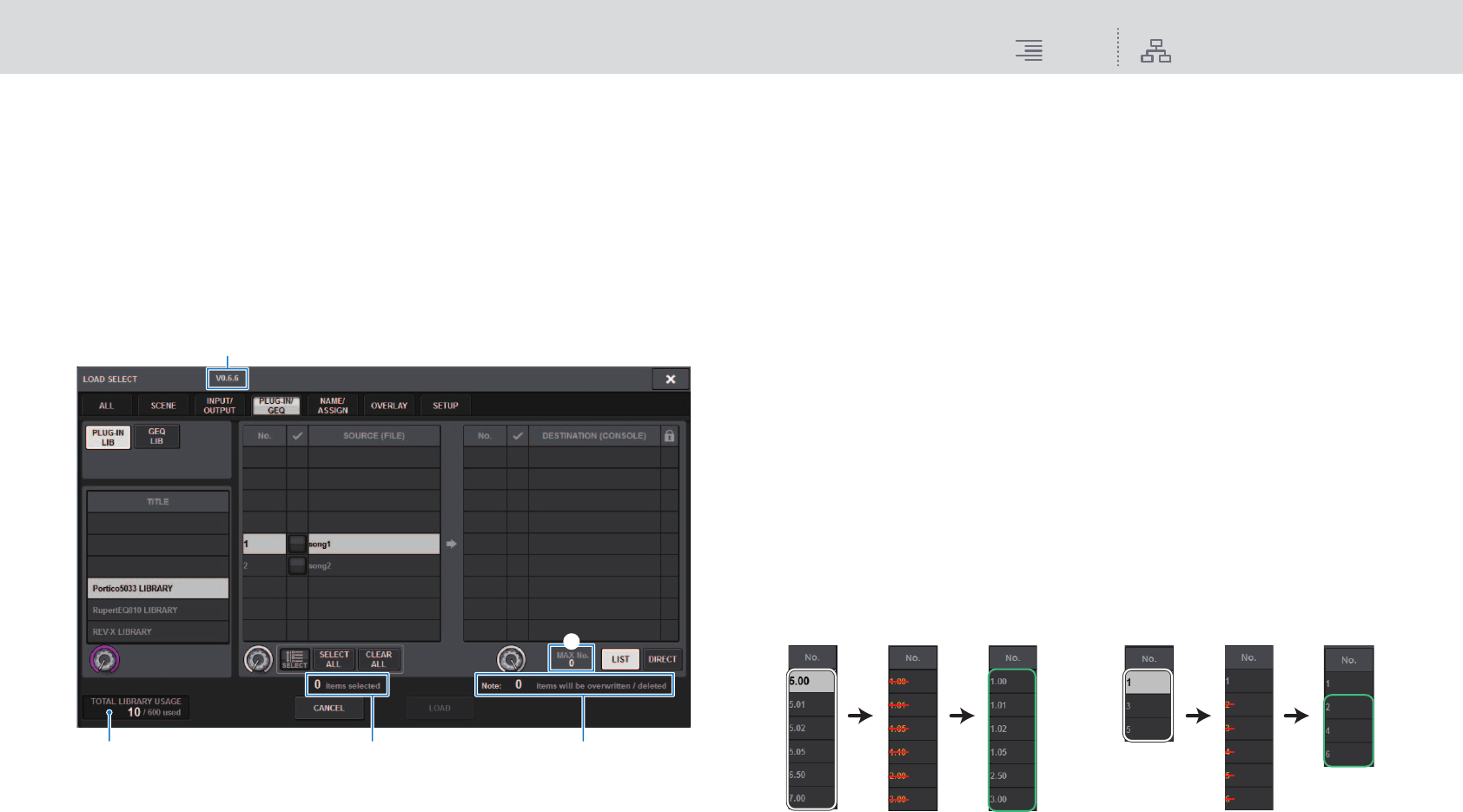
Task: Click the TOTAL LIBRARY USAGE readout
Action: (136, 707)
